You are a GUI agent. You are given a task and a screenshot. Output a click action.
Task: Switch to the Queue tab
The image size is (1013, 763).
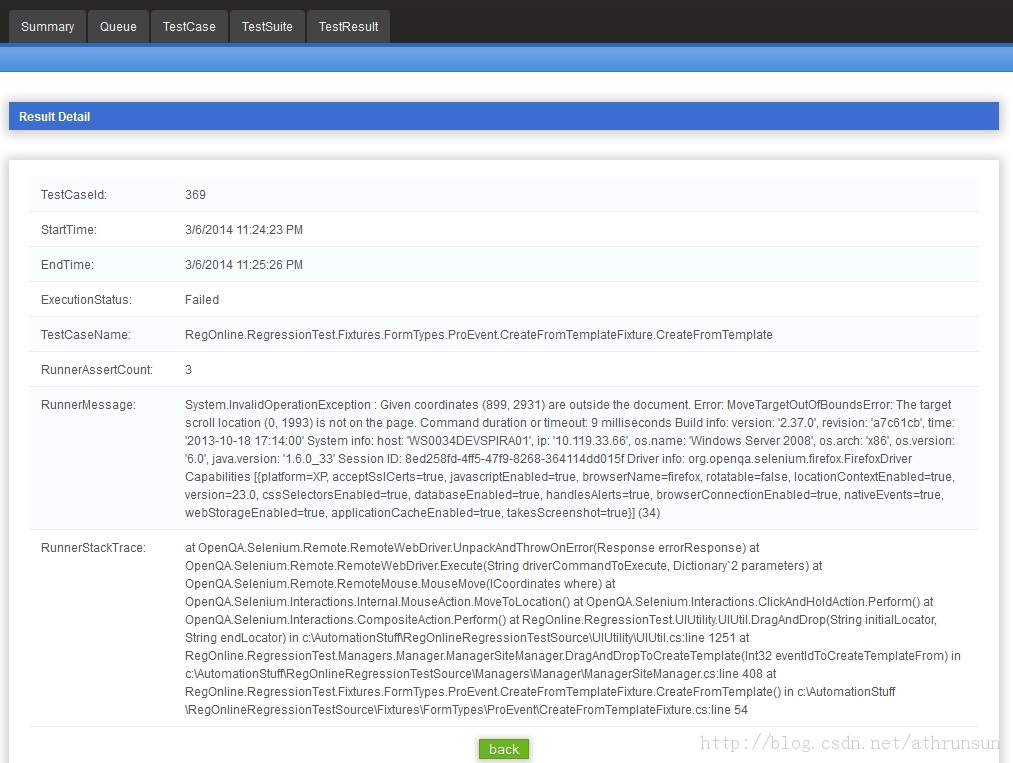118,27
